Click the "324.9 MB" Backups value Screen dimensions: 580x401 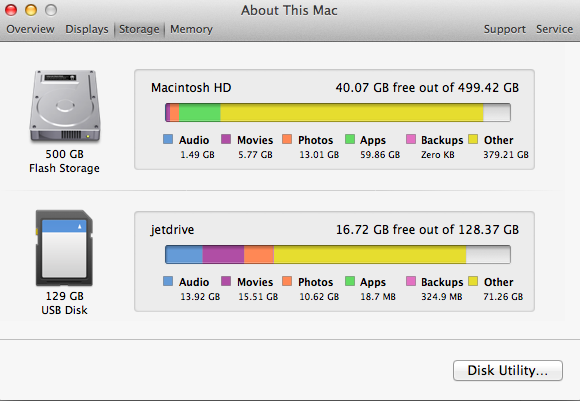(442, 297)
